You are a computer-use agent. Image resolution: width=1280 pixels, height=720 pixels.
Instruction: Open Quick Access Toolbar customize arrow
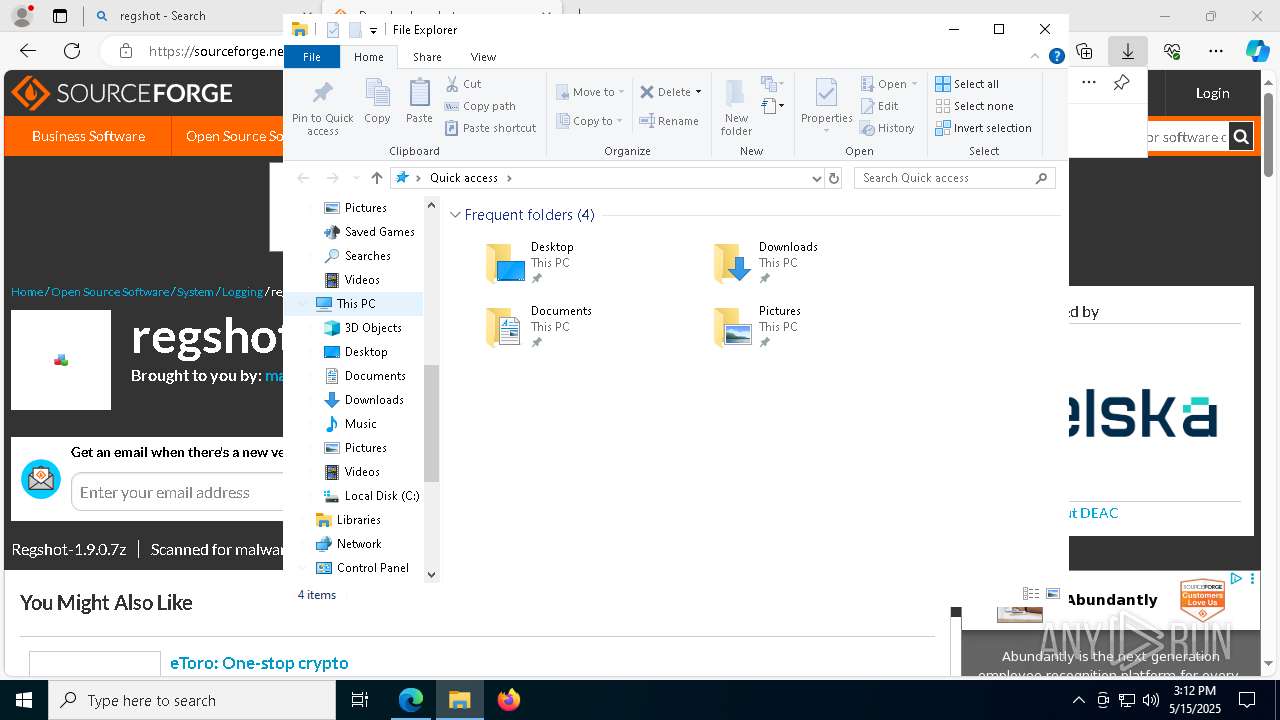pos(373,30)
